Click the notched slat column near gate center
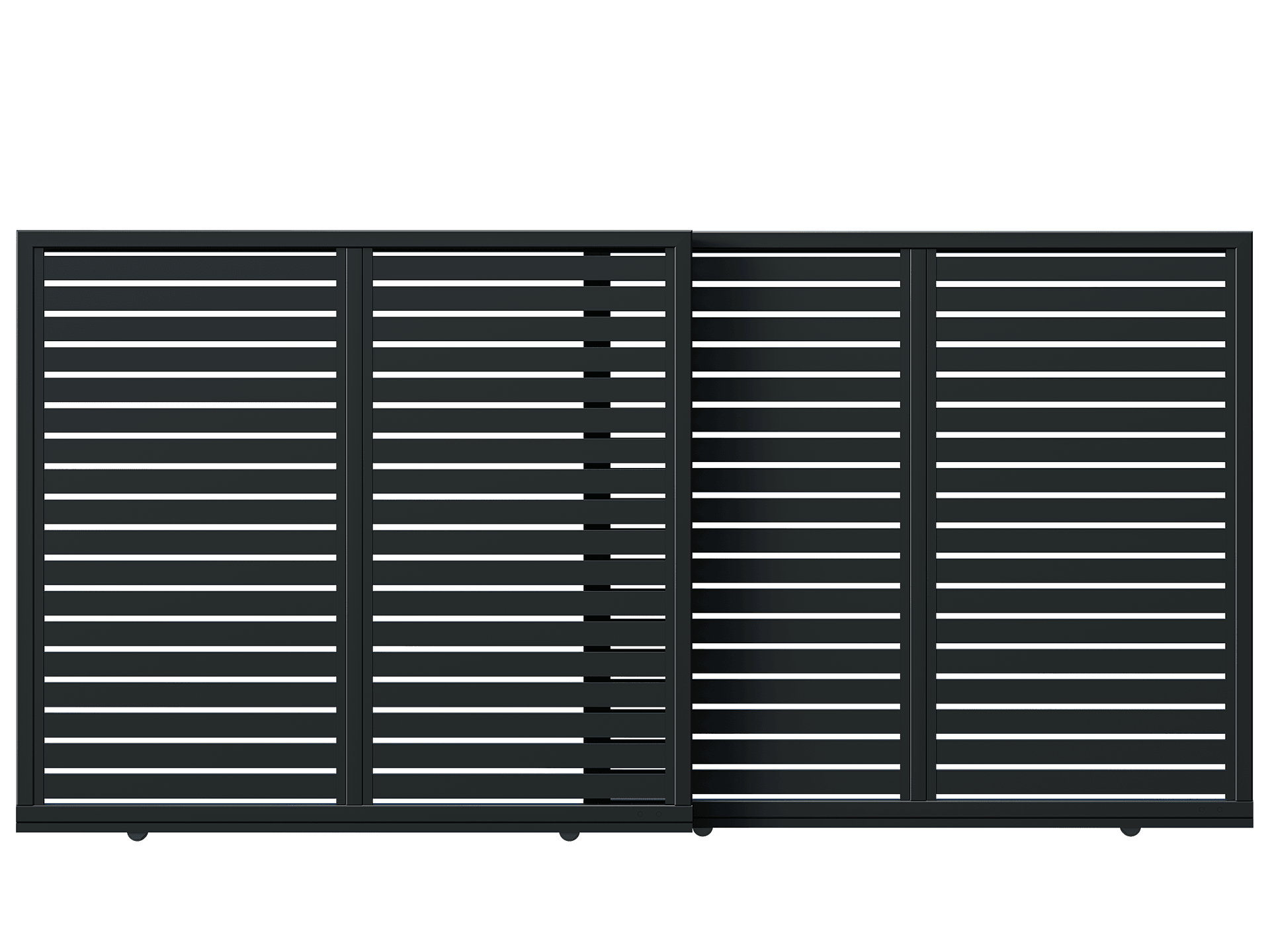The image size is (1270, 952). coord(597,526)
